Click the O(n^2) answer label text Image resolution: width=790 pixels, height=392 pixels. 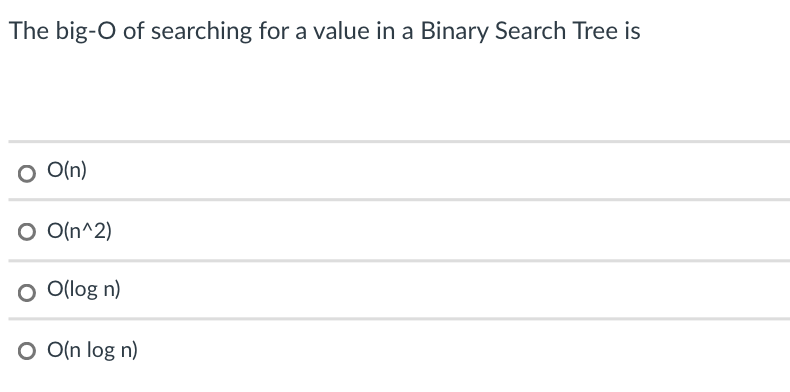tap(80, 231)
